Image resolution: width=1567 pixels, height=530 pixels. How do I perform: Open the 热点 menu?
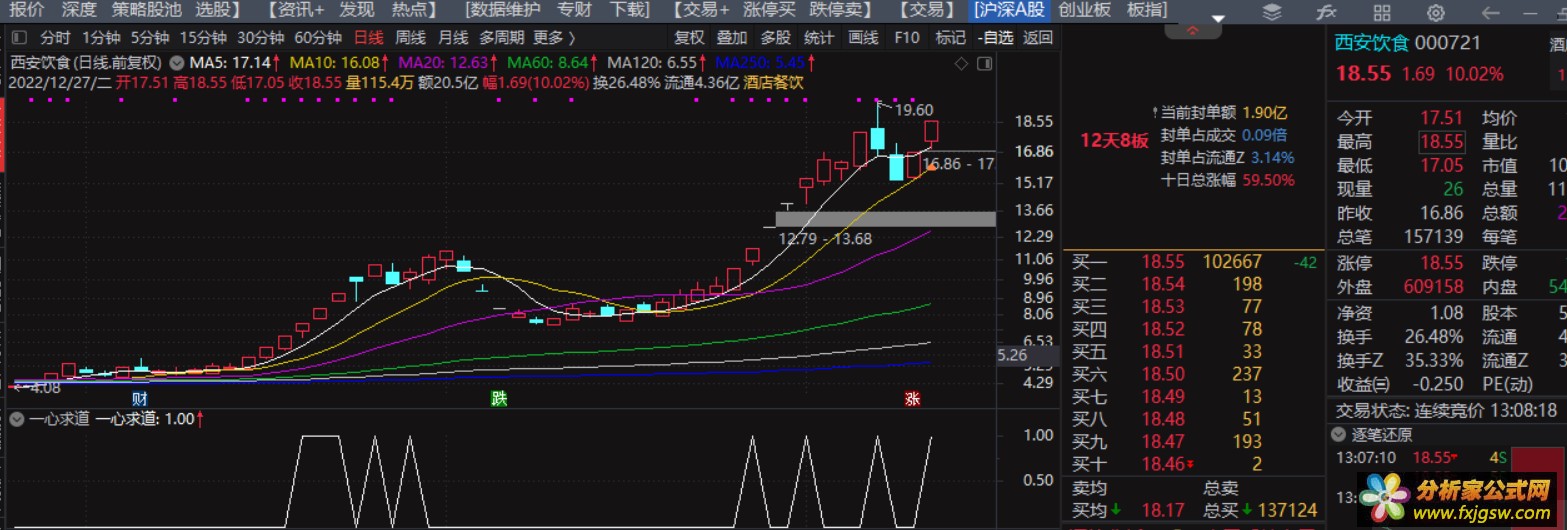[414, 10]
